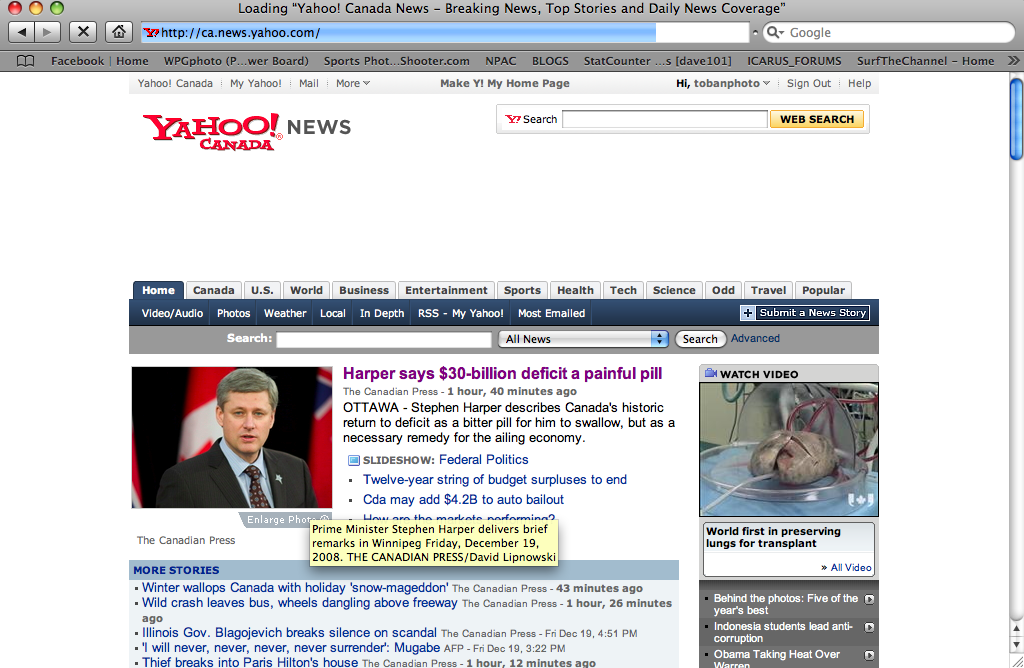Click the plus icon beside Submit a News Story
This screenshot has width=1024, height=668.
tap(748, 313)
